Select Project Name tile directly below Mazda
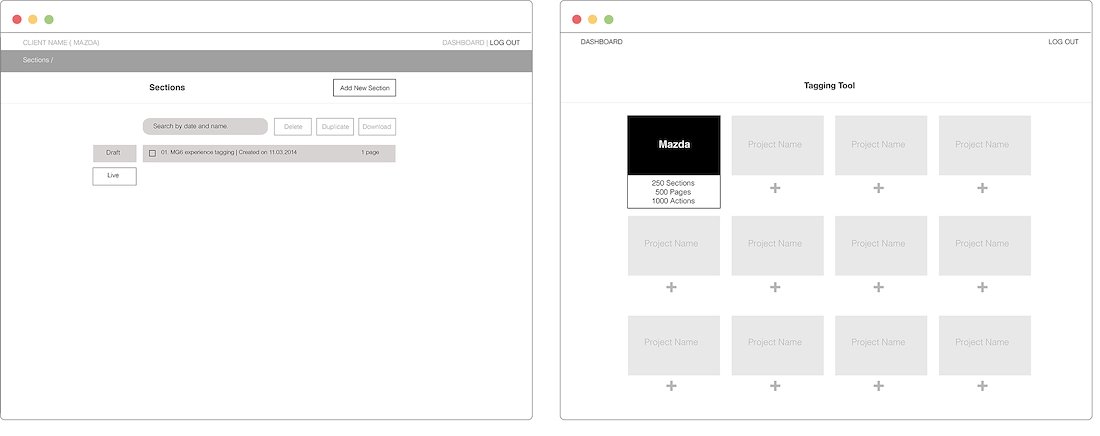This screenshot has width=1100, height=436. [x=673, y=246]
